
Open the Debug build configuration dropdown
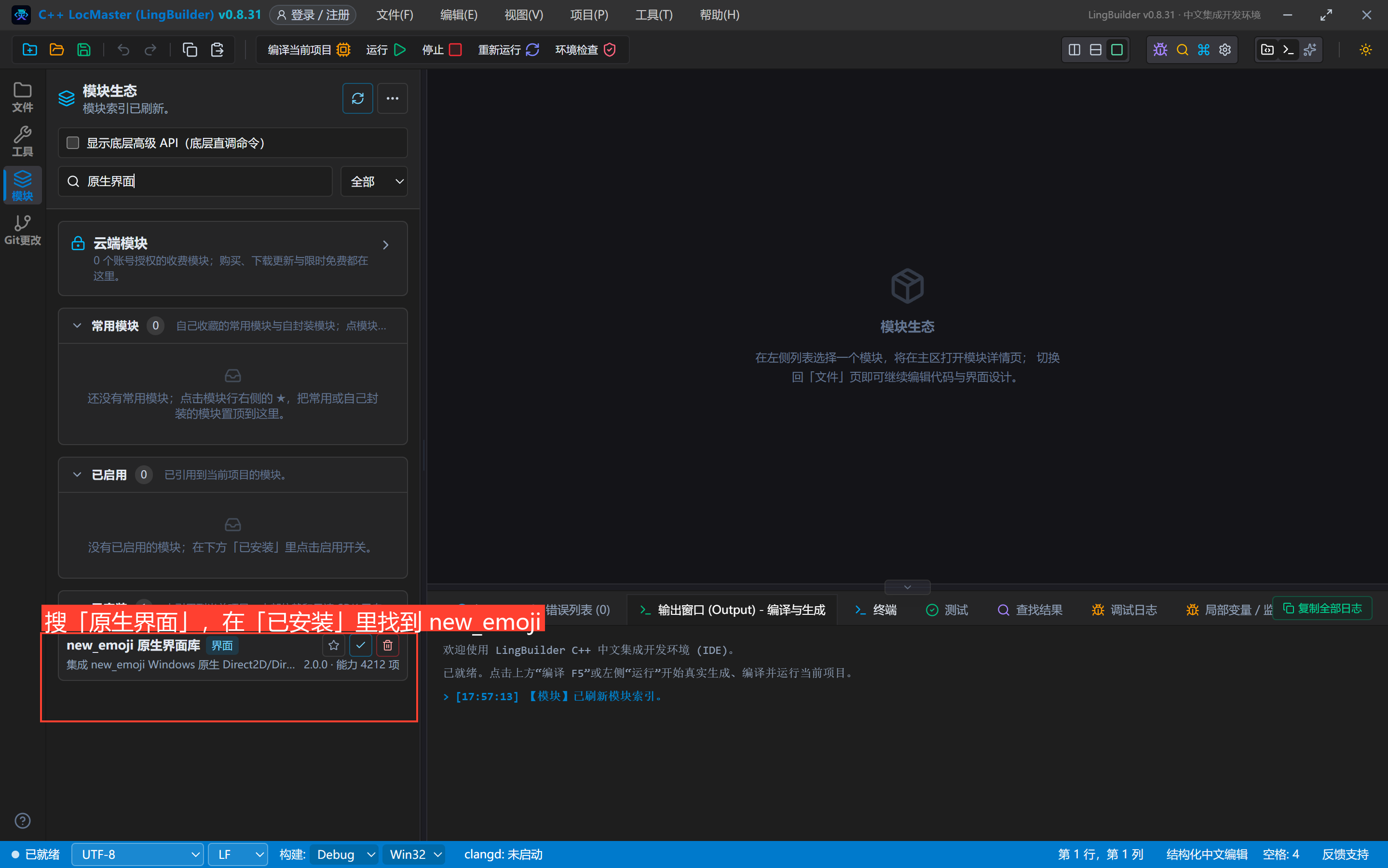pyautogui.click(x=344, y=854)
